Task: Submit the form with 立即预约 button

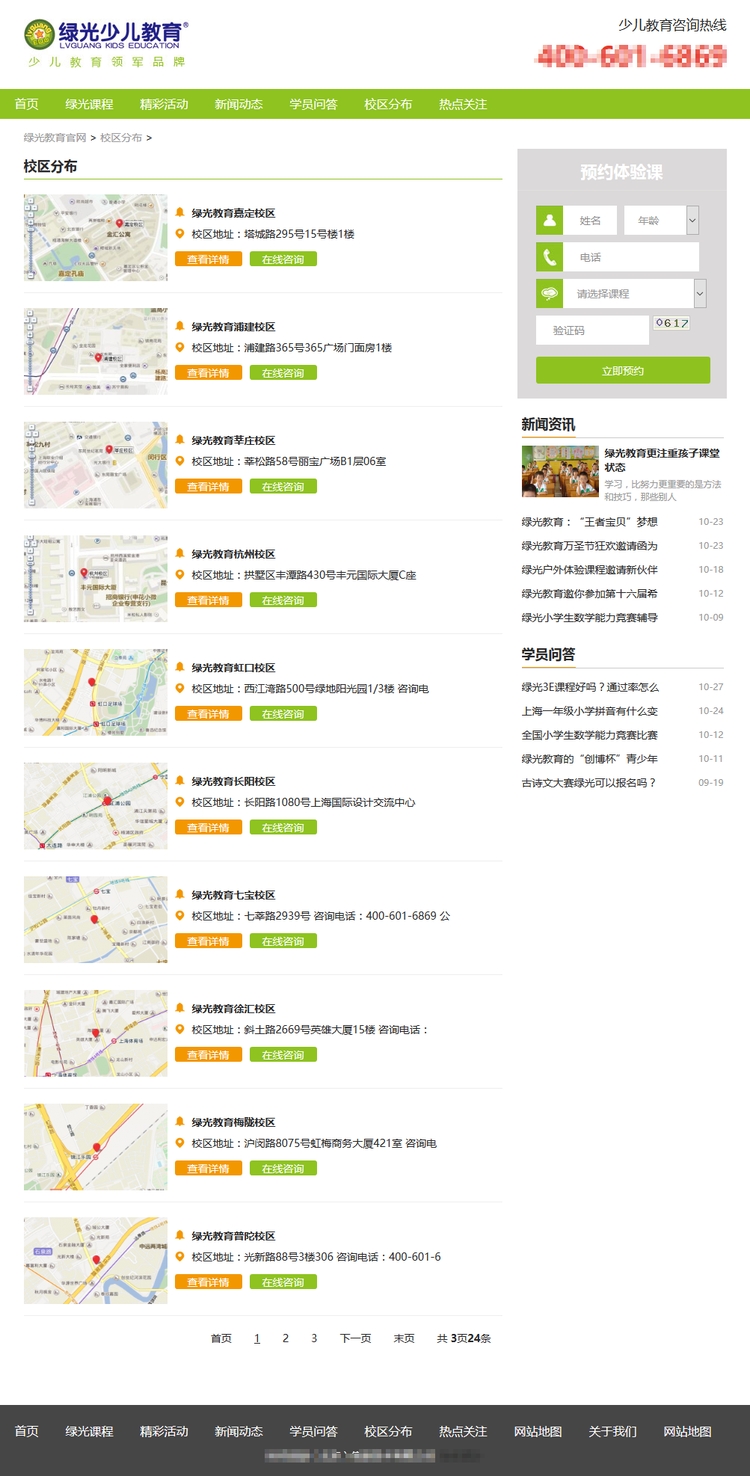Action: pyautogui.click(x=623, y=370)
